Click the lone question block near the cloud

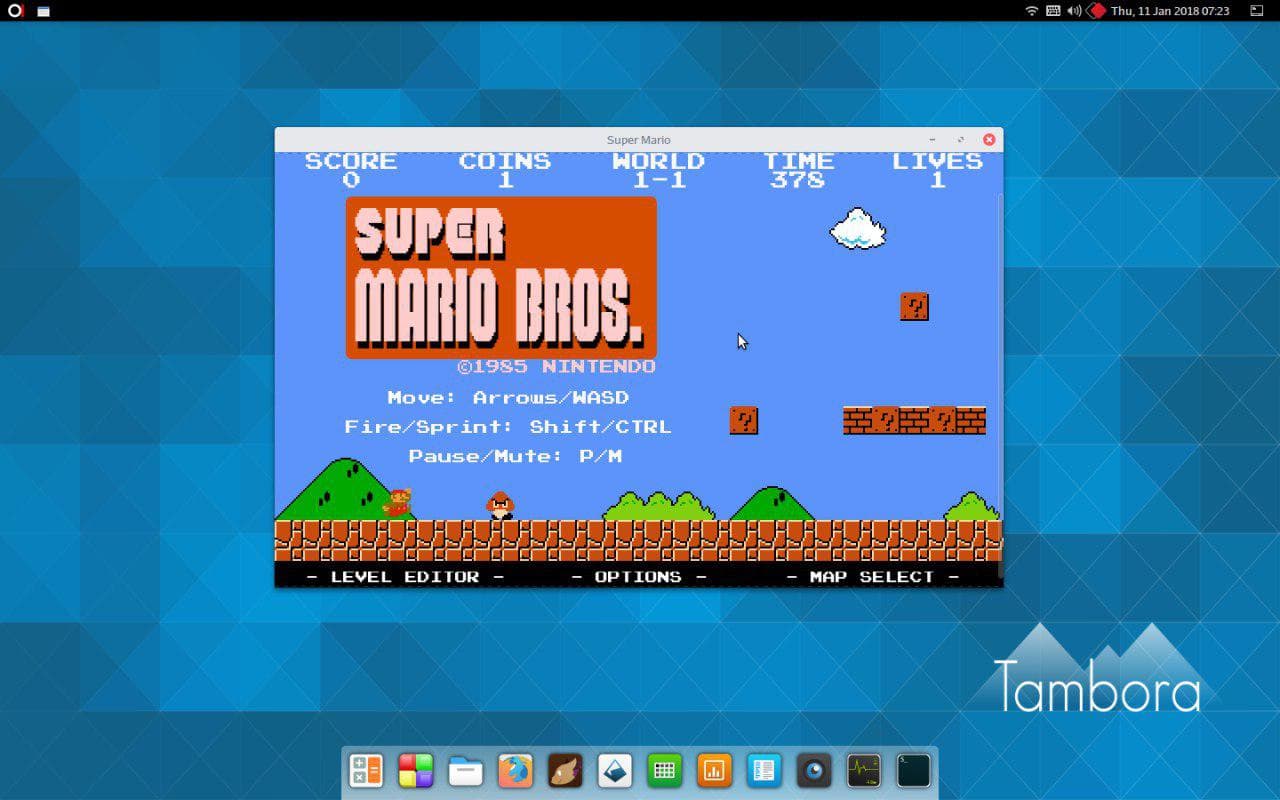(x=914, y=306)
